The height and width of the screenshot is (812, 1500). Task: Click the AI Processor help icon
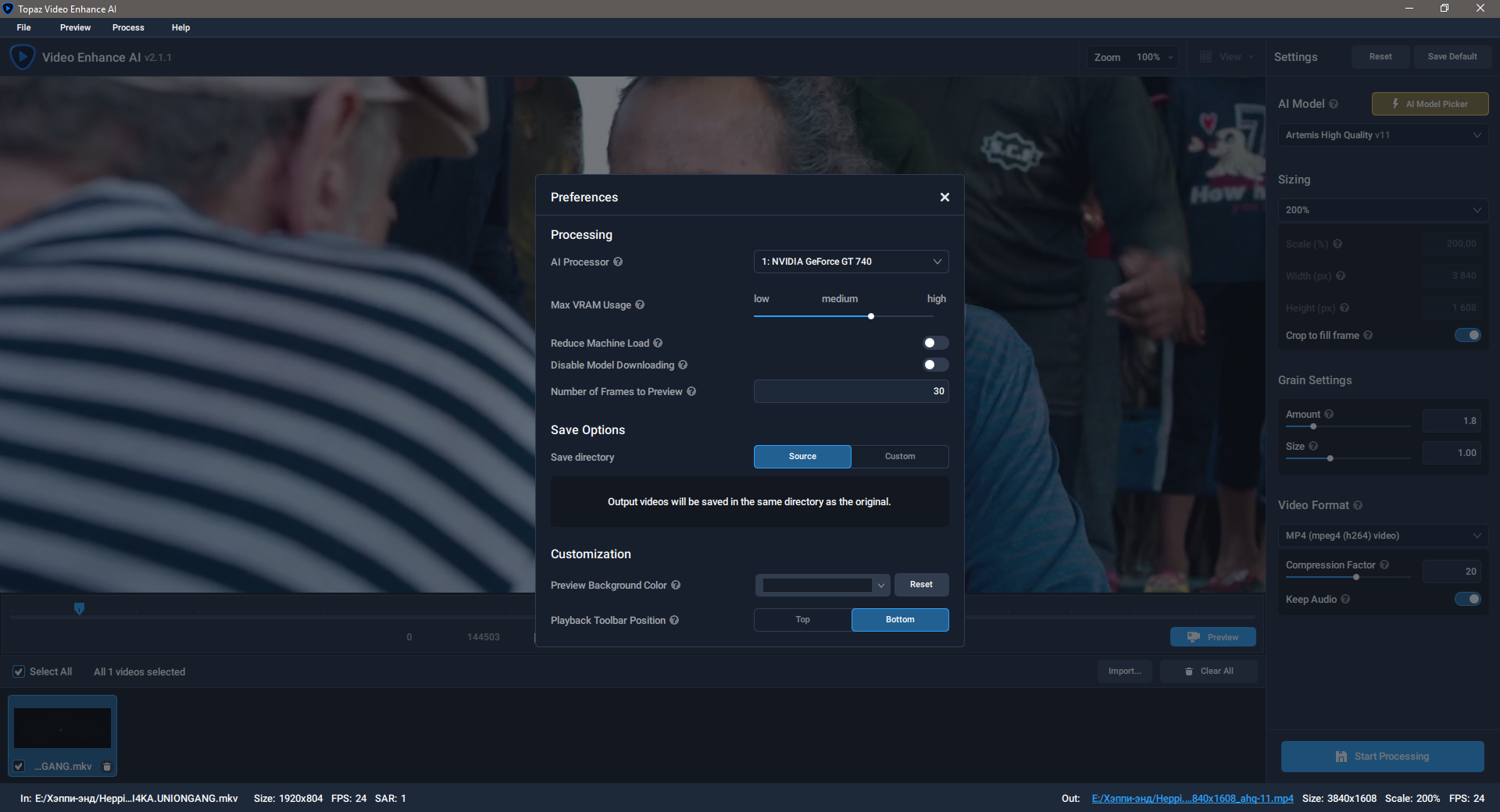[618, 262]
